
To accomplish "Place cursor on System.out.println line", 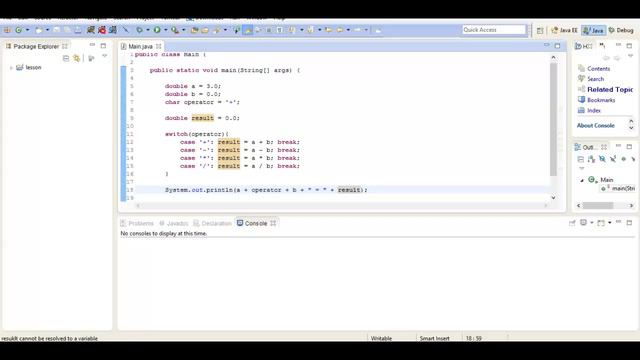I will pos(266,190).
